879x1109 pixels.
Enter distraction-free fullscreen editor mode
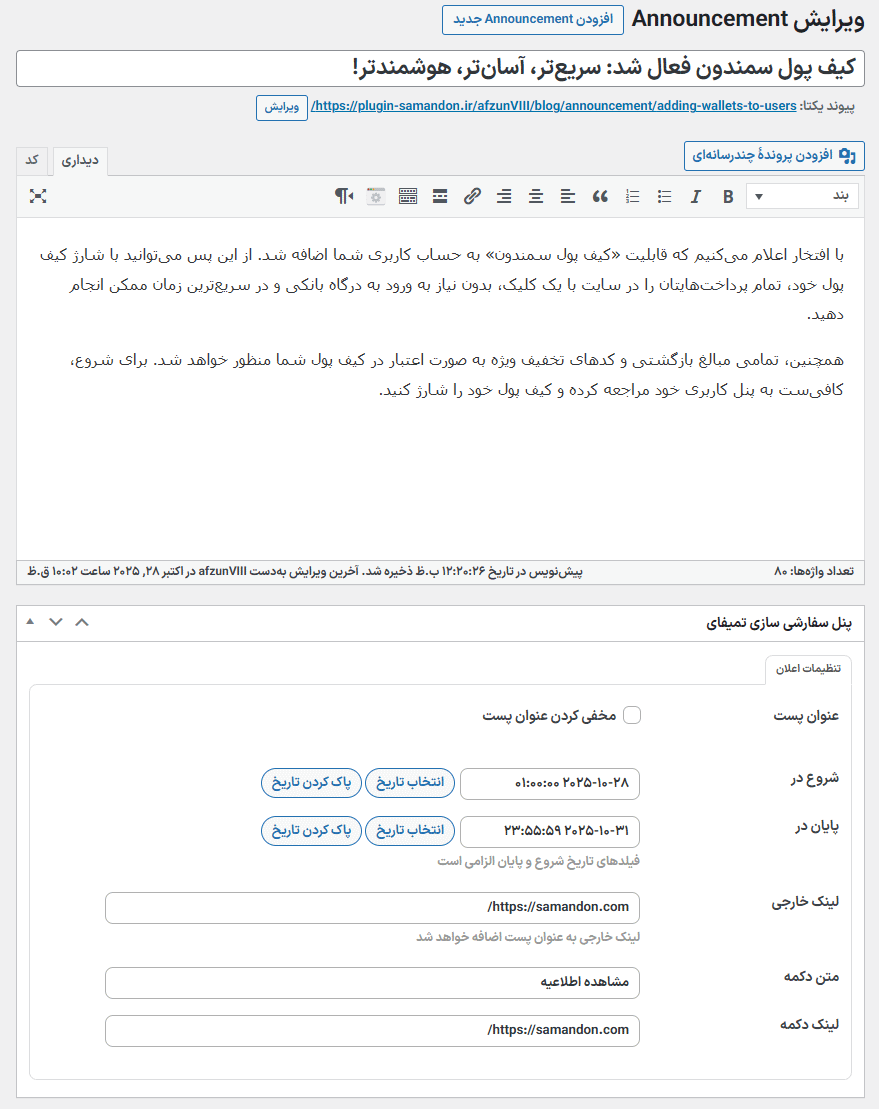click(x=38, y=196)
